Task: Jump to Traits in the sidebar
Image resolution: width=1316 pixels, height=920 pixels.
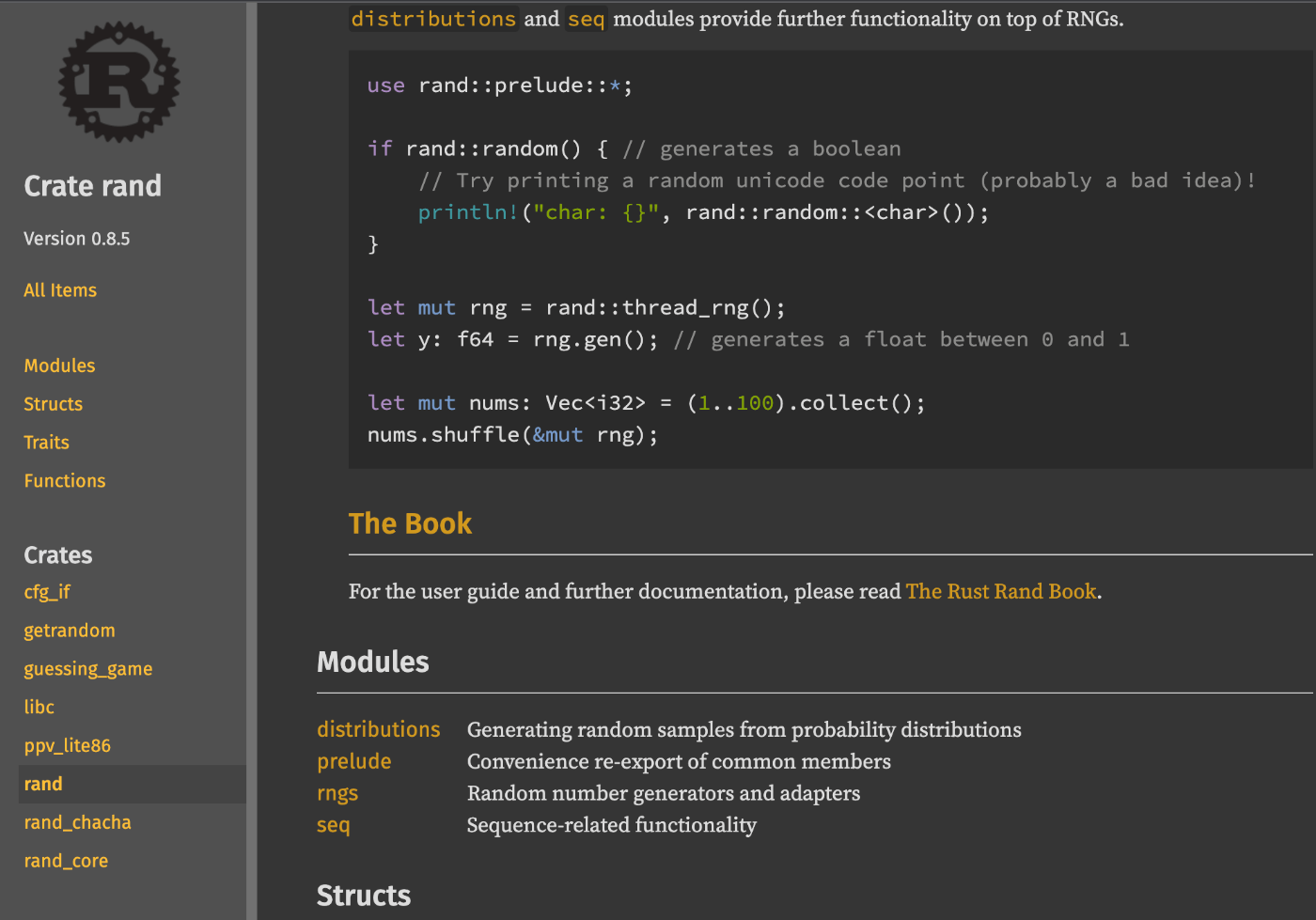Action: coord(47,443)
